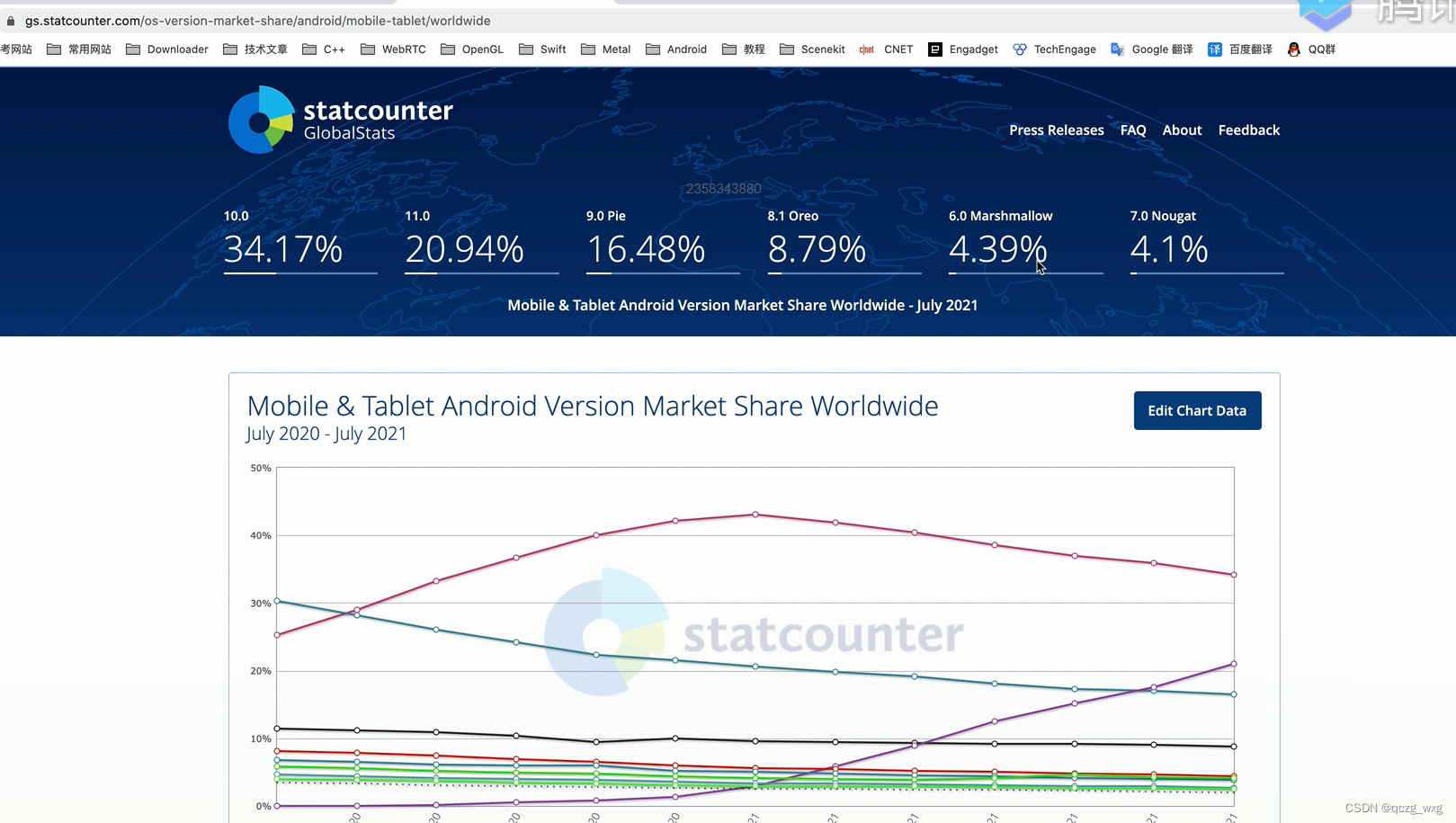
Task: Click the teal line's first data point
Action: pos(277,601)
